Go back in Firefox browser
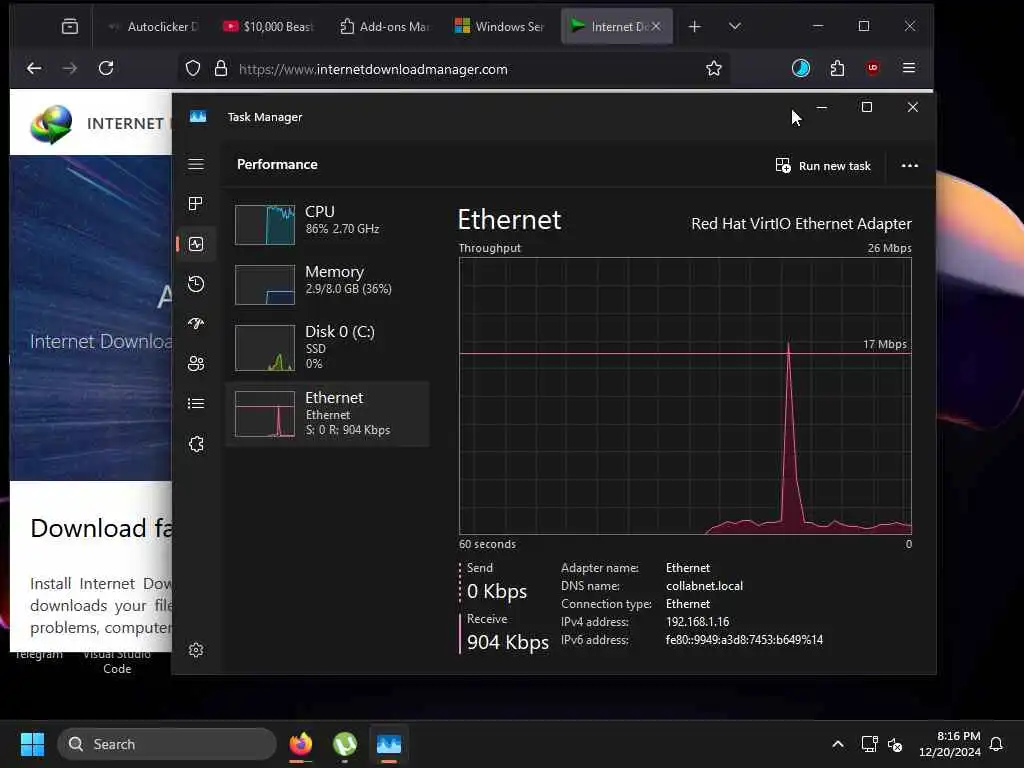 [x=34, y=68]
